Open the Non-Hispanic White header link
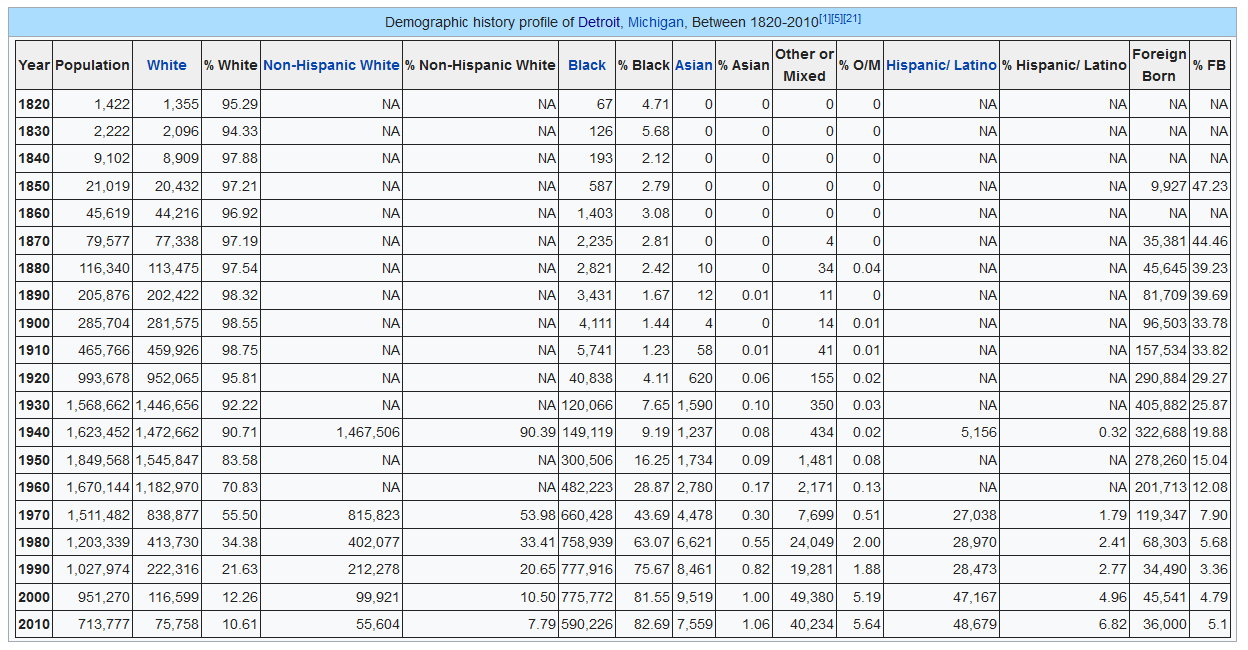 click(x=331, y=65)
